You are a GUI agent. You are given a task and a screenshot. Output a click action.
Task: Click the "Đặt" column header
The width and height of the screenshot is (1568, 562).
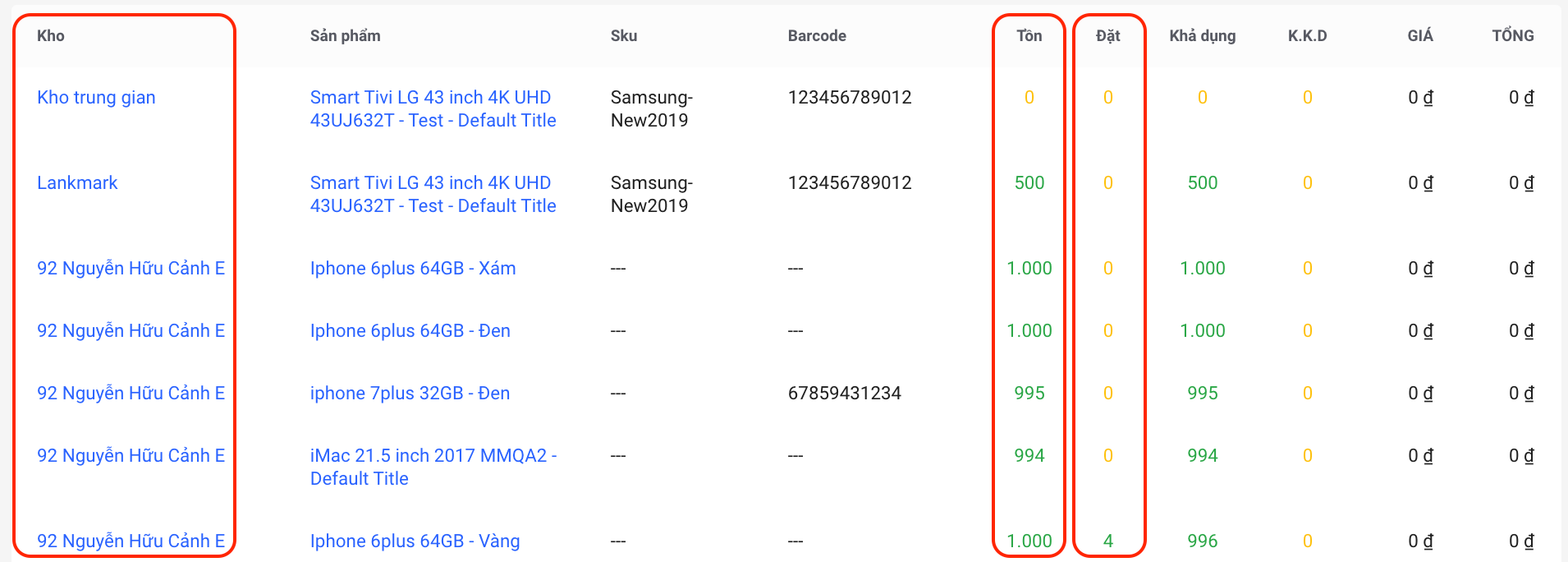point(1107,35)
